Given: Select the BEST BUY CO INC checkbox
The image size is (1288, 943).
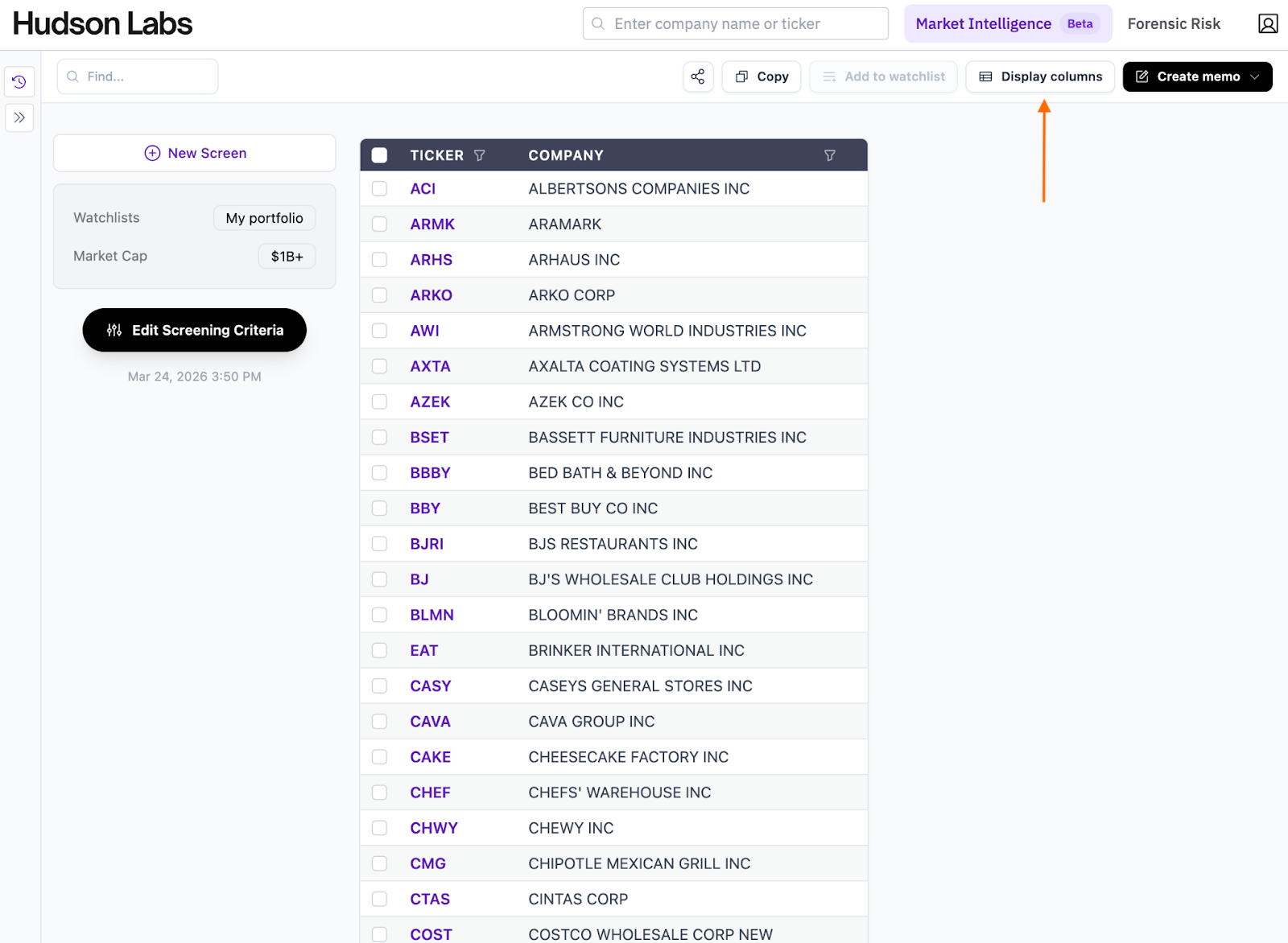Looking at the screenshot, I should click(379, 509).
